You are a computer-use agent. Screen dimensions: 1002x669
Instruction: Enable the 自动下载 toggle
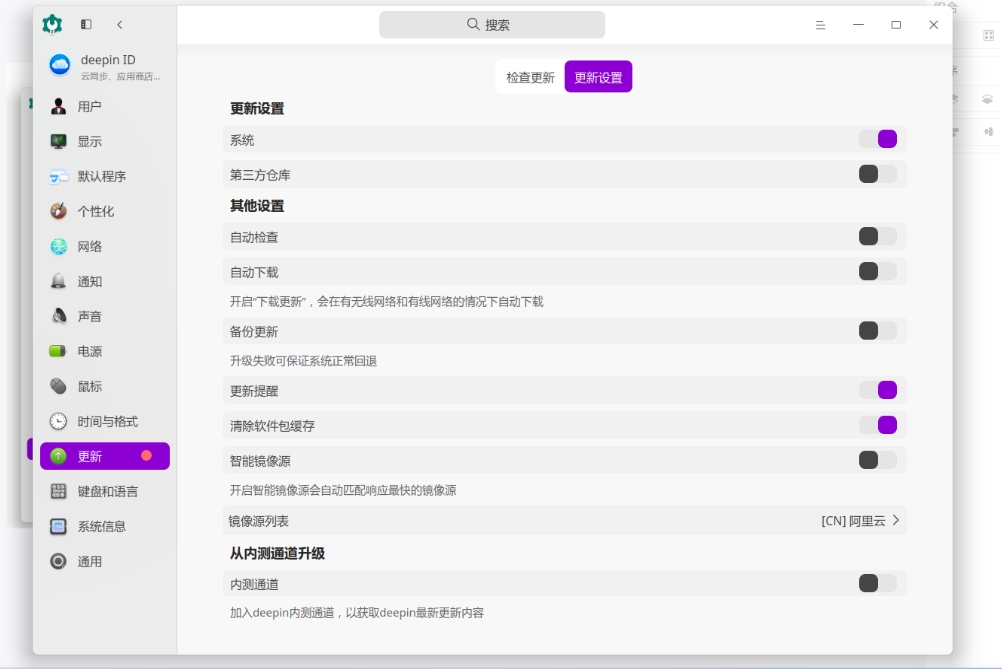click(878, 272)
